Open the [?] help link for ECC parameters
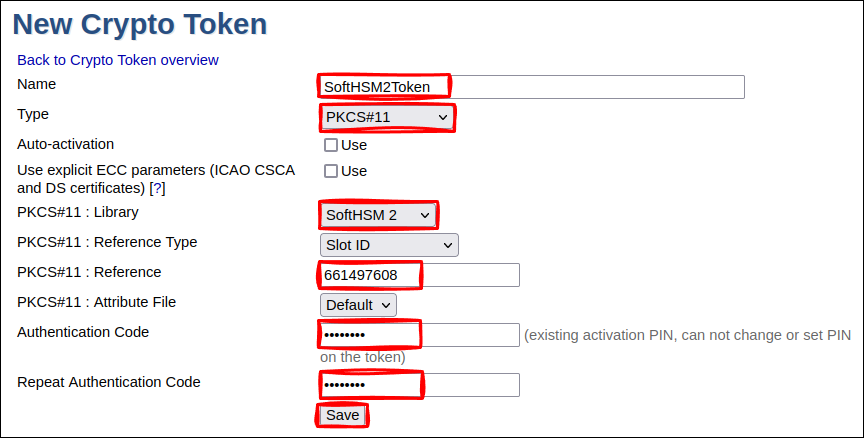 click(x=157, y=188)
